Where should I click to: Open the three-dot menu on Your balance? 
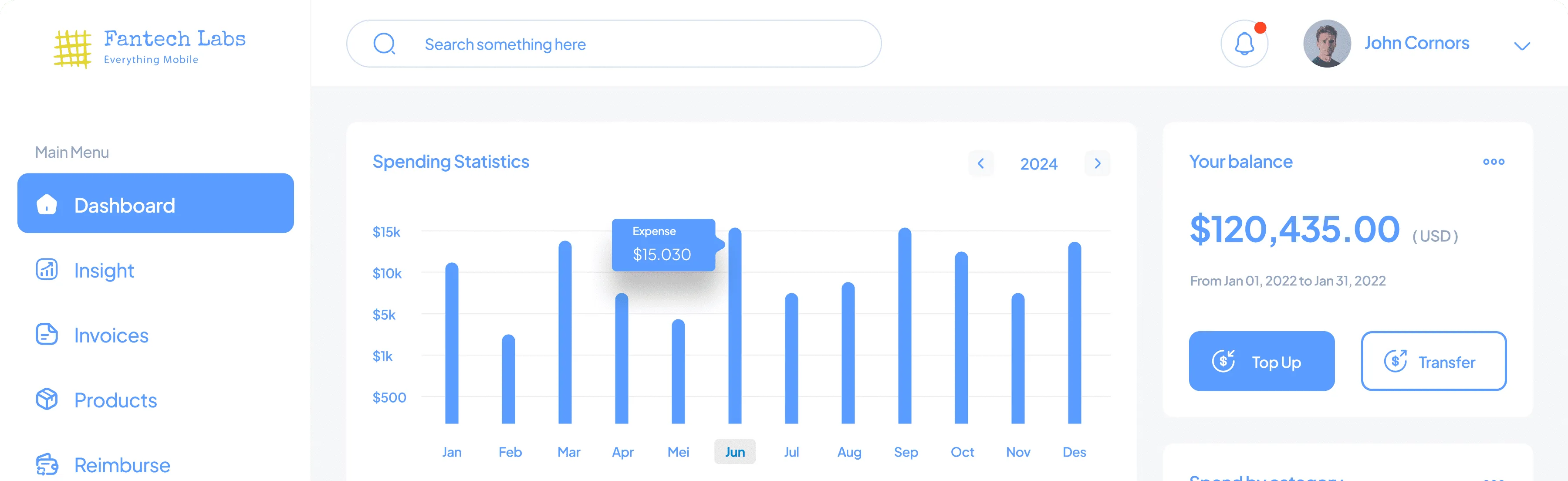pos(1493,161)
